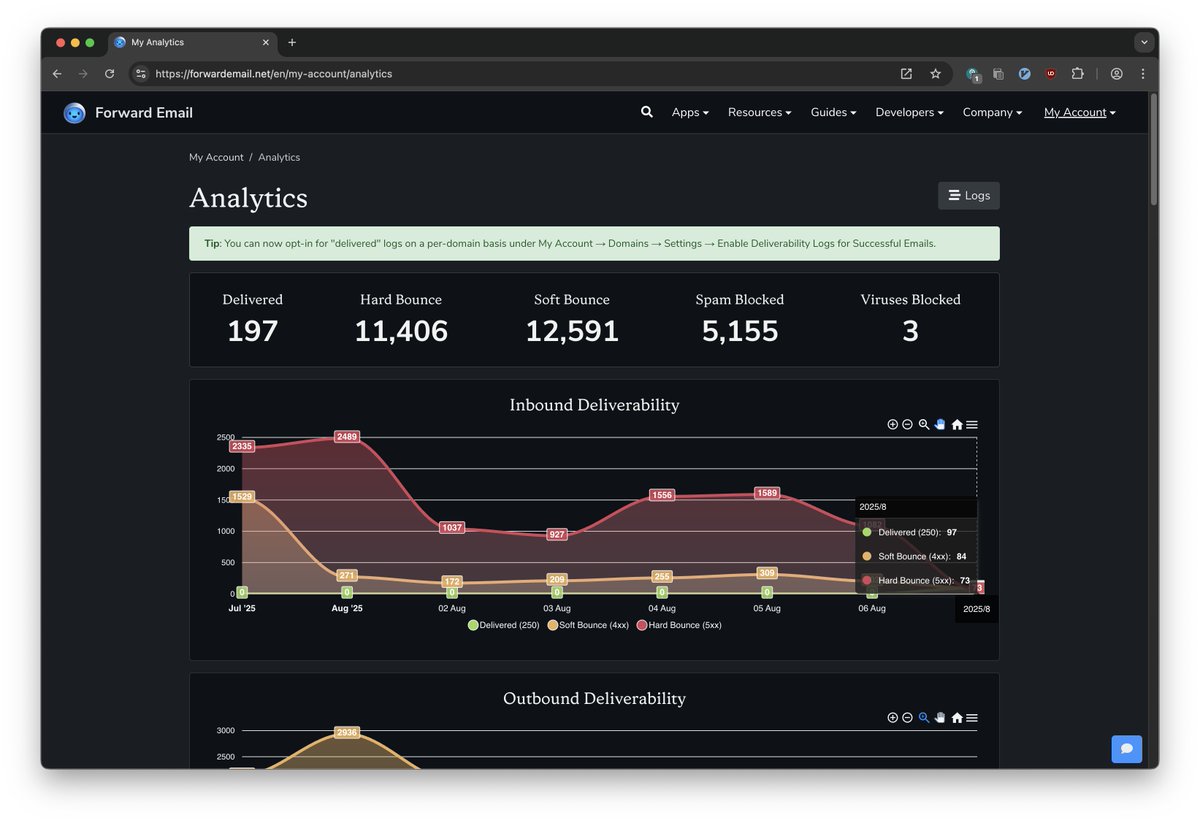Screen dimensions: 1200x823
Task: Expand the Apps dropdown menu
Action: point(690,112)
